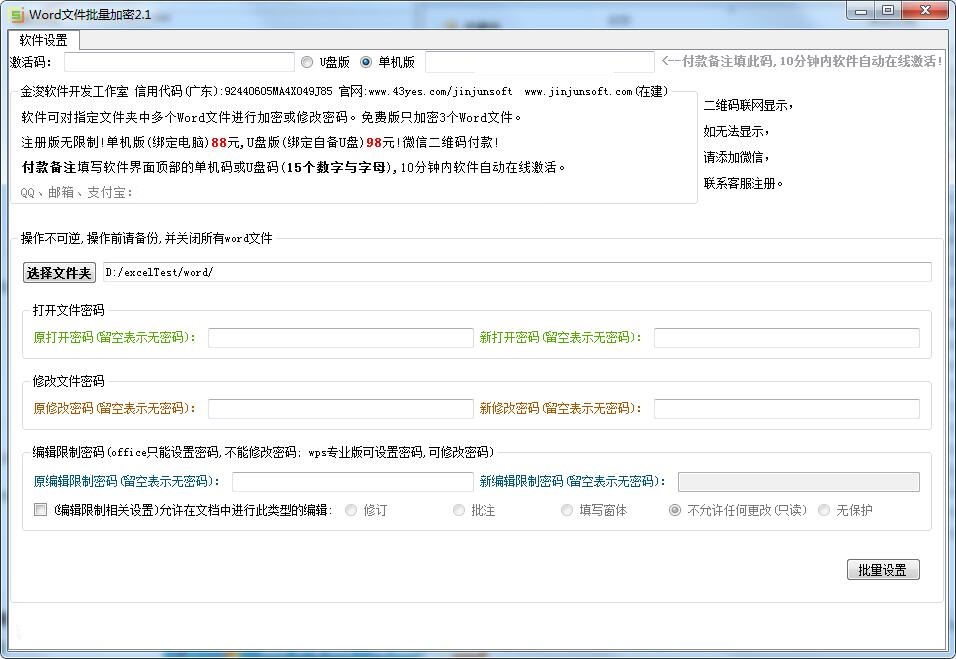956x659 pixels.
Task: Click the folder path field D:/excelTest/word/
Action: [x=517, y=273]
